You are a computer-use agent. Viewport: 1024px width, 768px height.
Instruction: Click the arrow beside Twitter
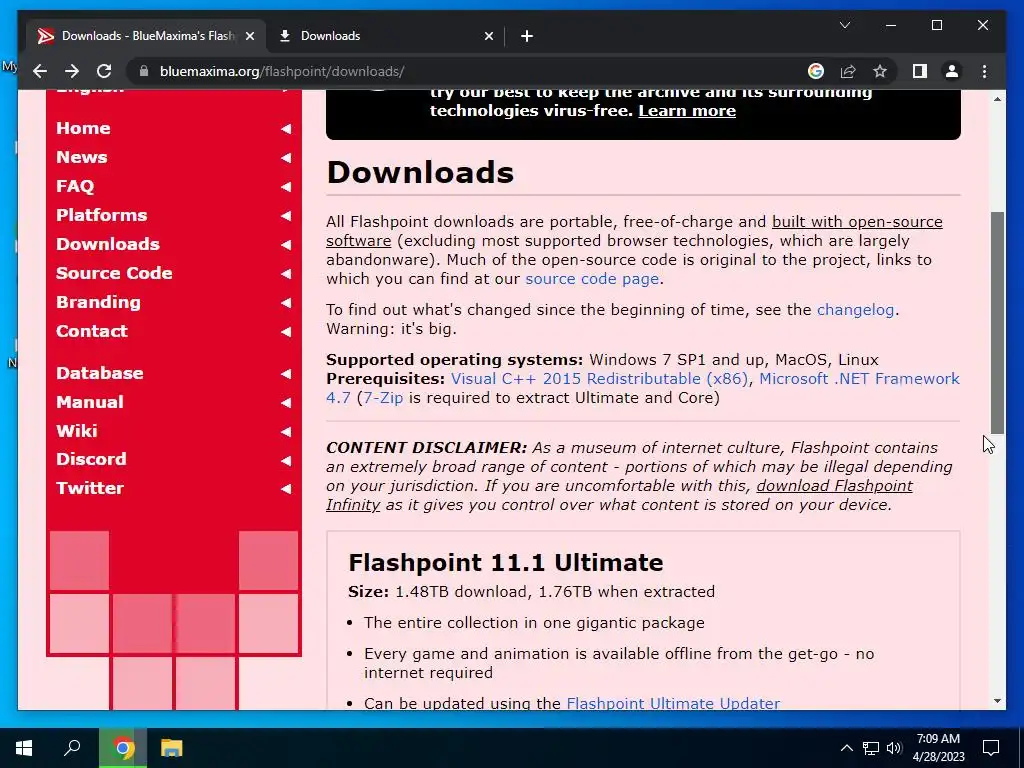click(x=286, y=488)
